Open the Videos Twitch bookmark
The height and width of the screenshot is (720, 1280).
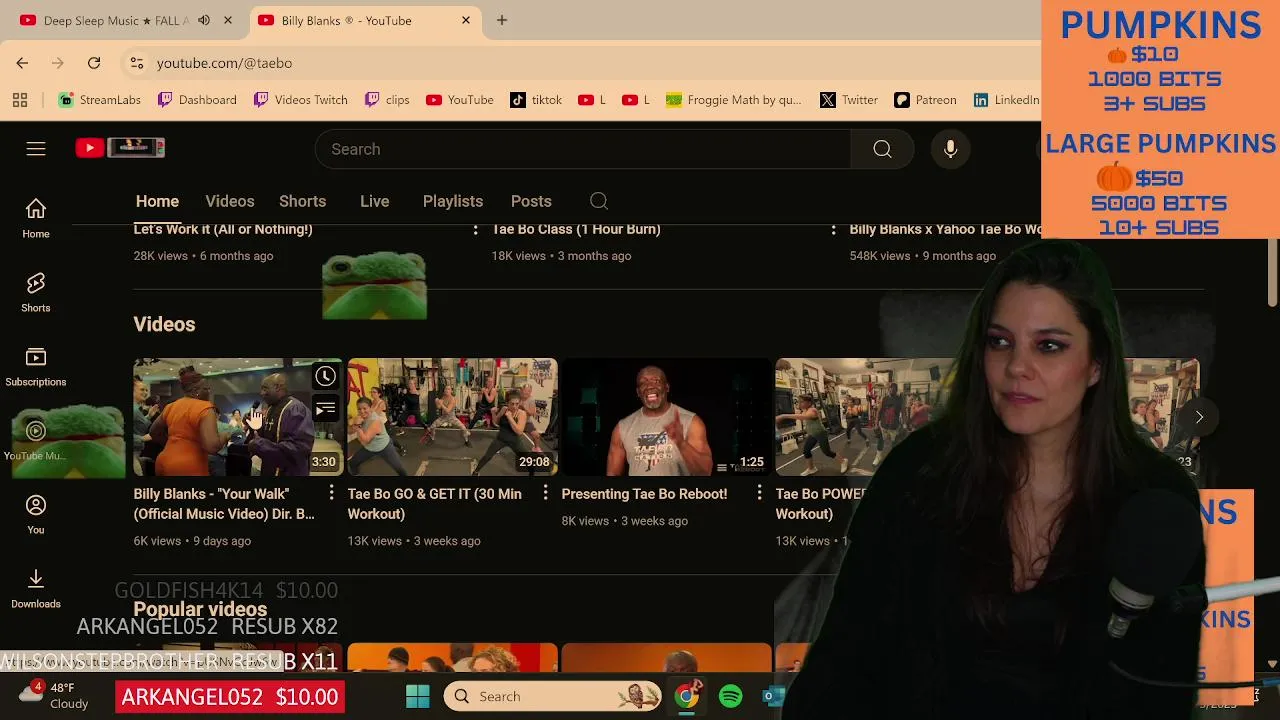(x=300, y=100)
